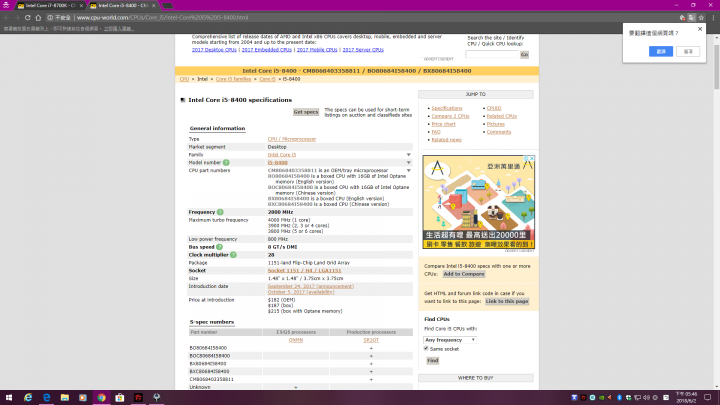Toggle the Same socket checkbox
Screen dimensions: 720x405
(426, 349)
